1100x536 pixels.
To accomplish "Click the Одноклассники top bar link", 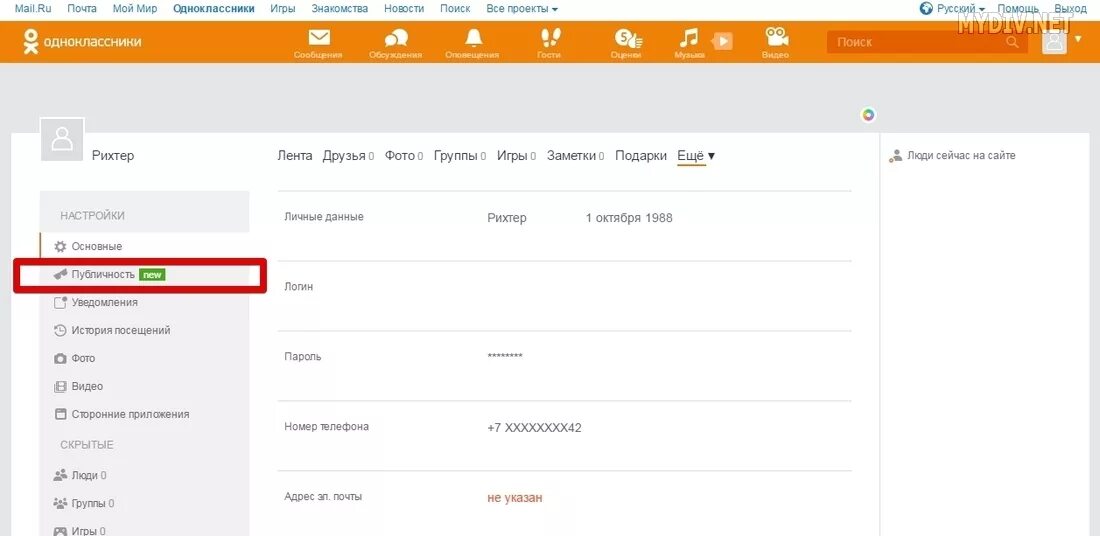I will pos(214,8).
